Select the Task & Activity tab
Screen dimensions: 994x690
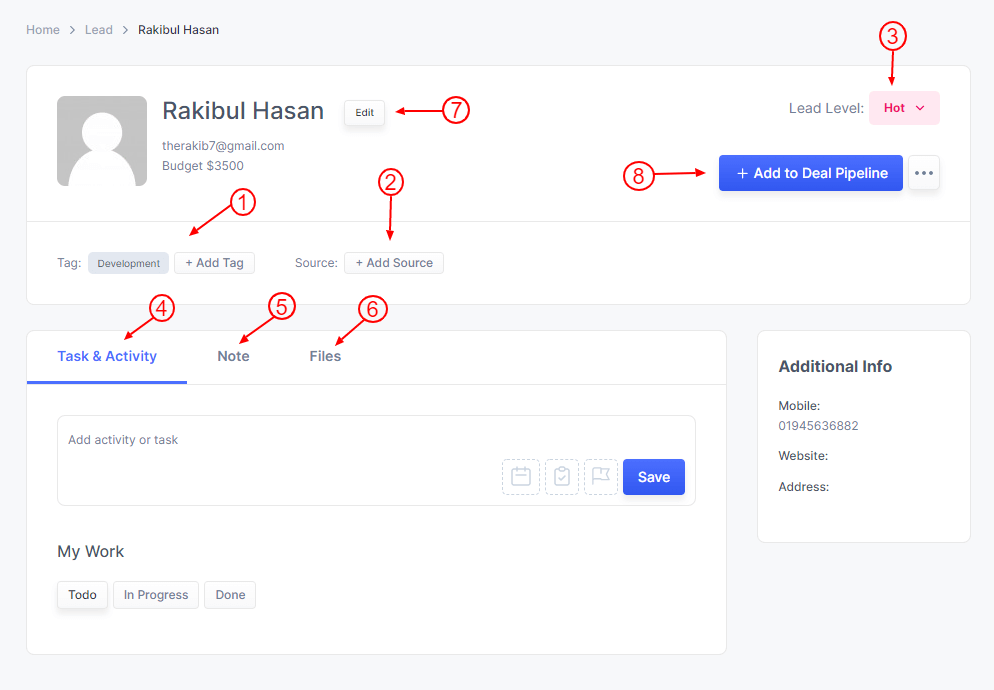click(106, 356)
